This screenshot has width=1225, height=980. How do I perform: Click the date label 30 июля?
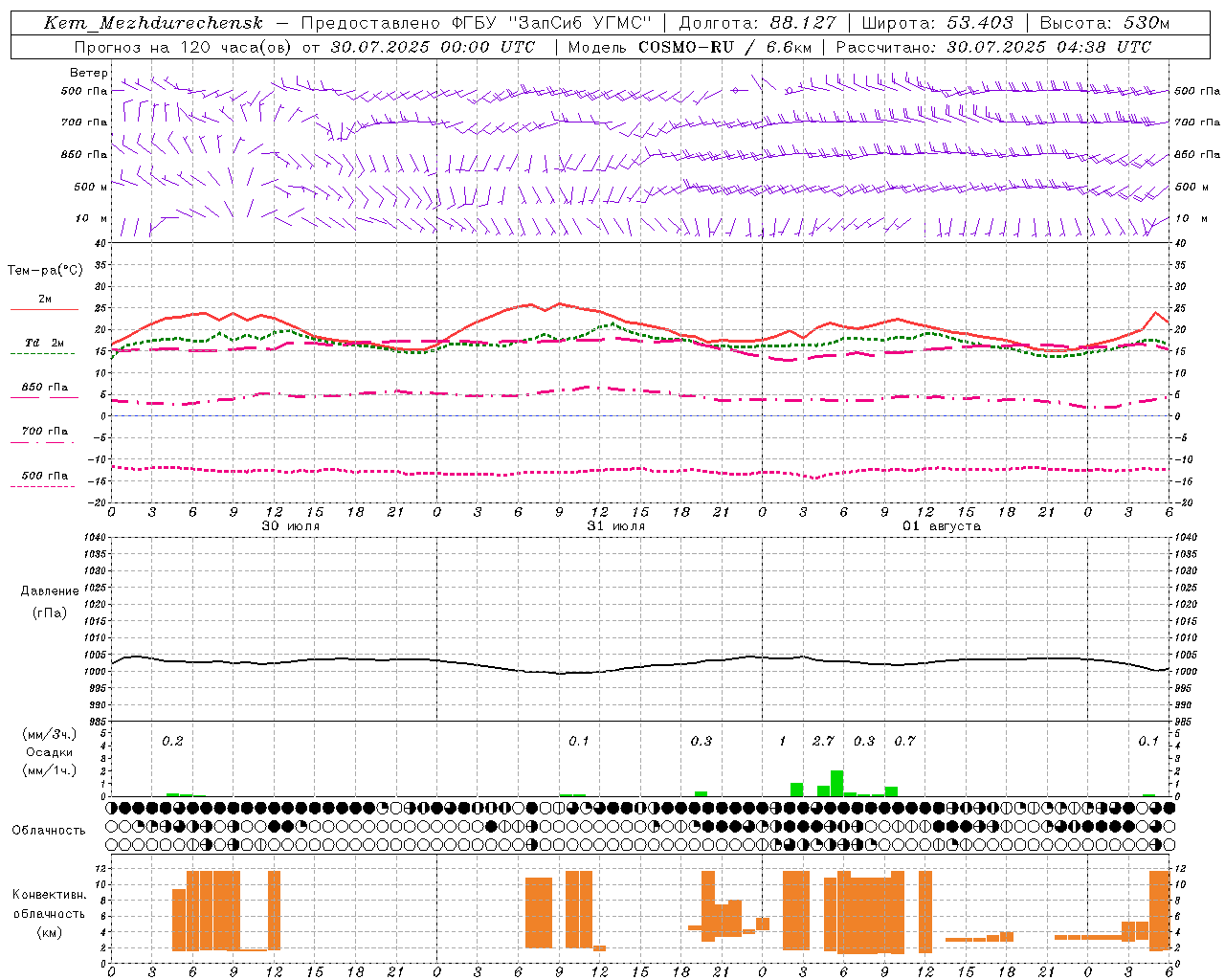291,526
